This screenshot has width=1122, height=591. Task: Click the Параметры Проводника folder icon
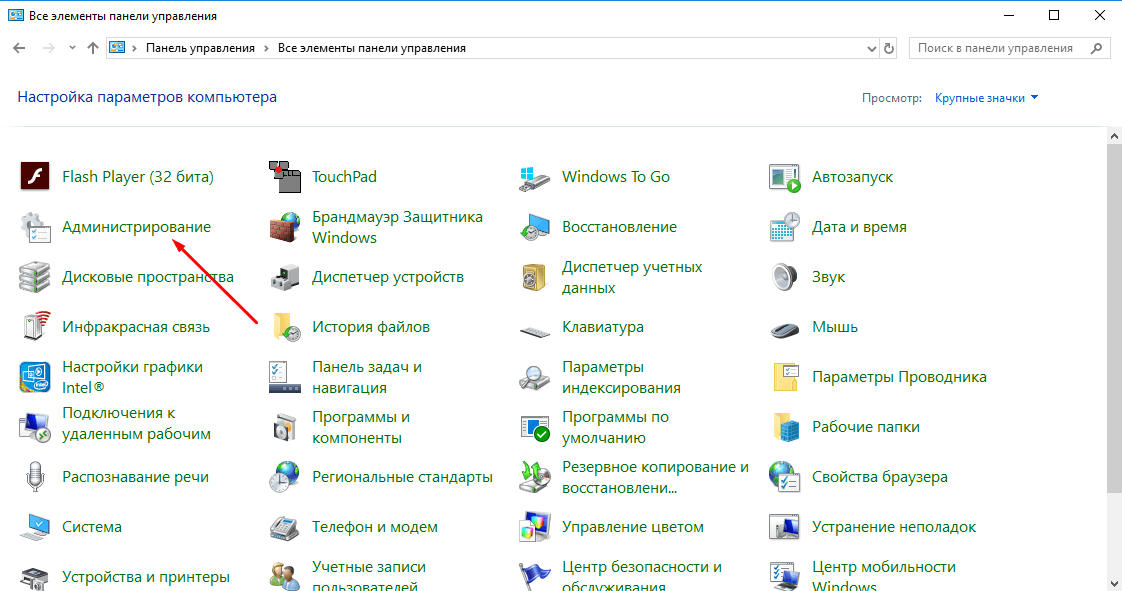click(x=786, y=377)
